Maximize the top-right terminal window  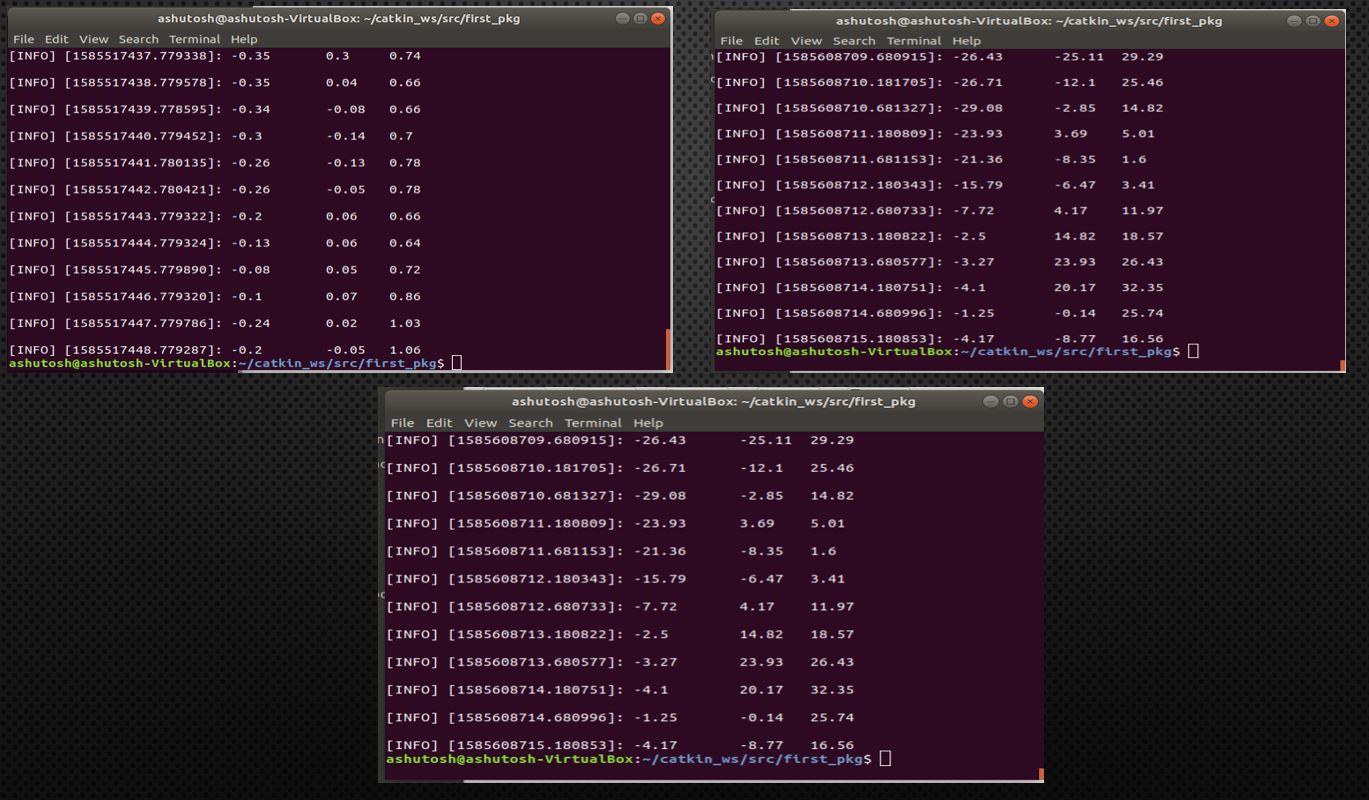pos(1313,21)
